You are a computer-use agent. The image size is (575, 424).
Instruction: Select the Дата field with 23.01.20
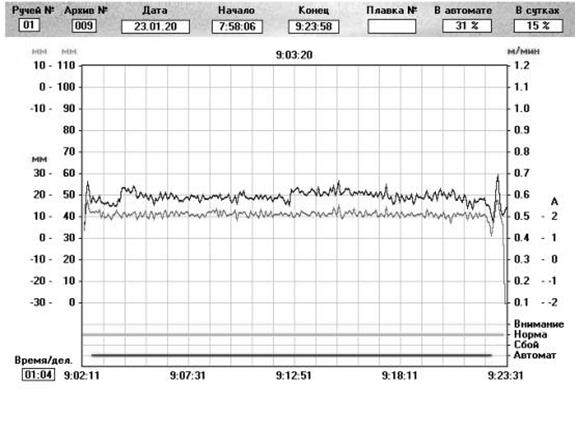(155, 27)
